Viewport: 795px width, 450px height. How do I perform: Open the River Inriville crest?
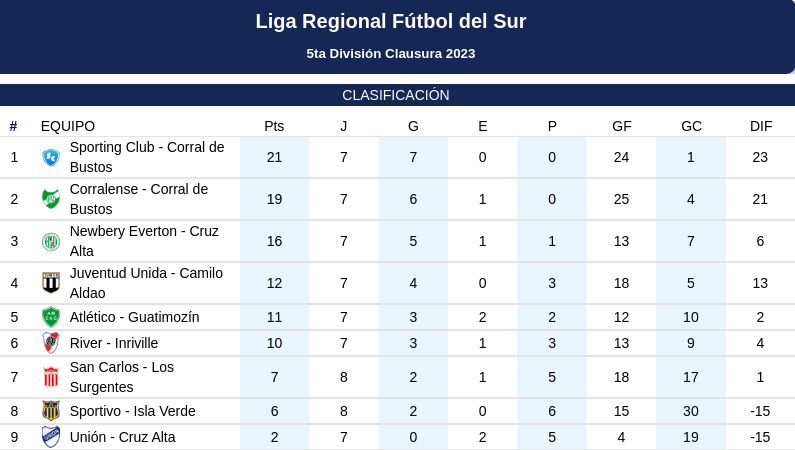click(51, 343)
